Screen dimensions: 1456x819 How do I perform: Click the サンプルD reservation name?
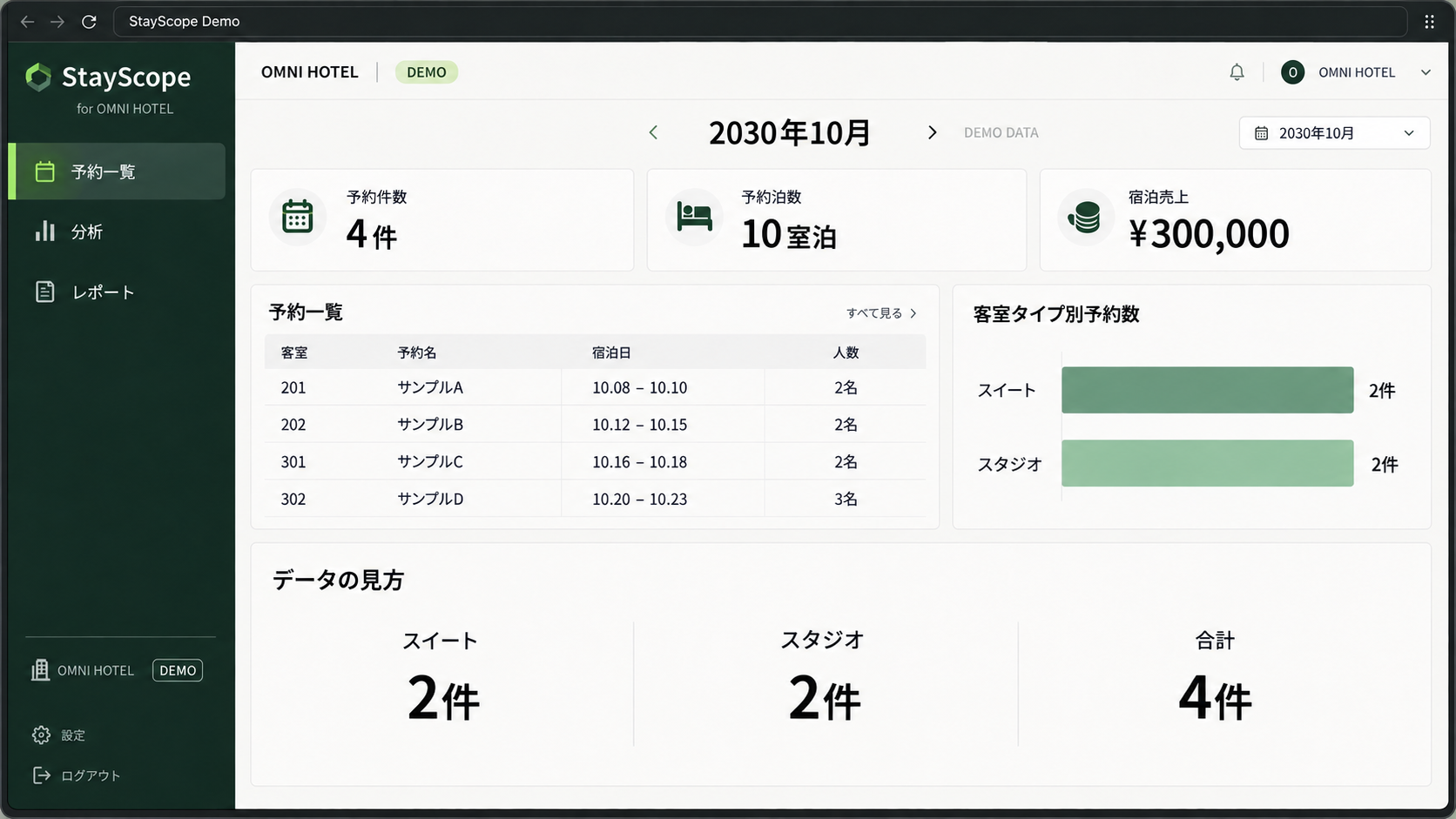click(430, 499)
